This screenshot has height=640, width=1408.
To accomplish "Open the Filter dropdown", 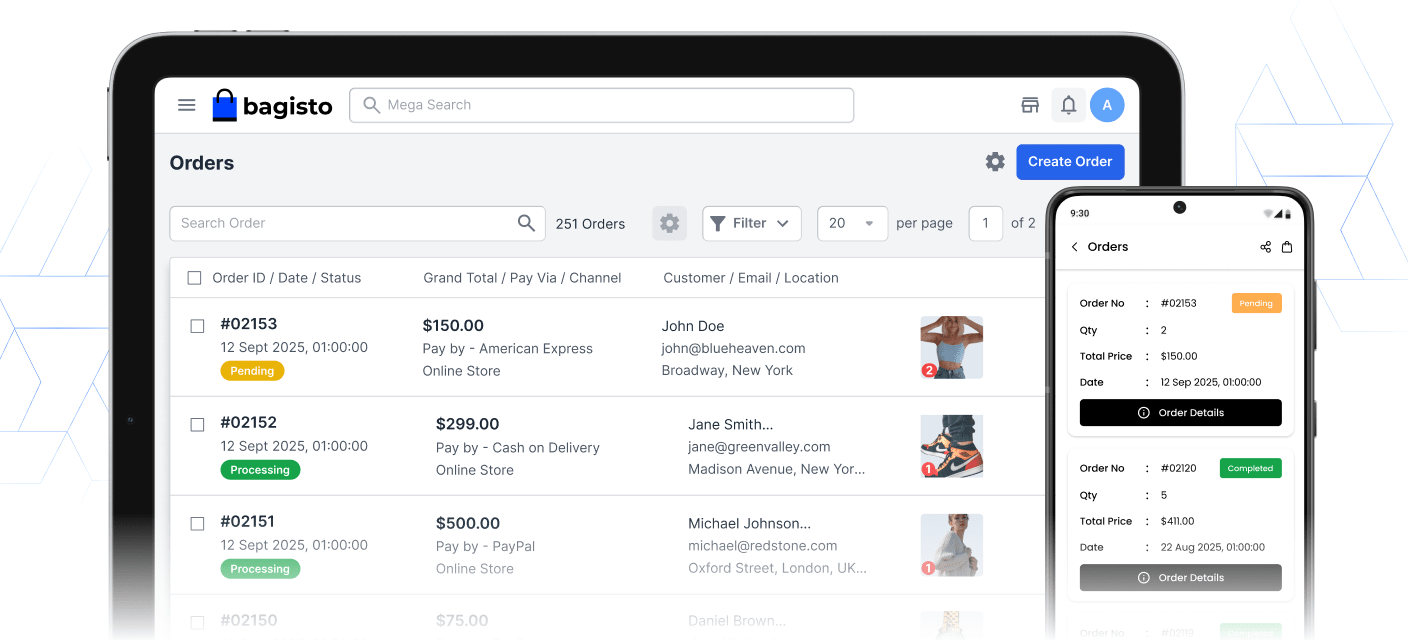I will (751, 223).
